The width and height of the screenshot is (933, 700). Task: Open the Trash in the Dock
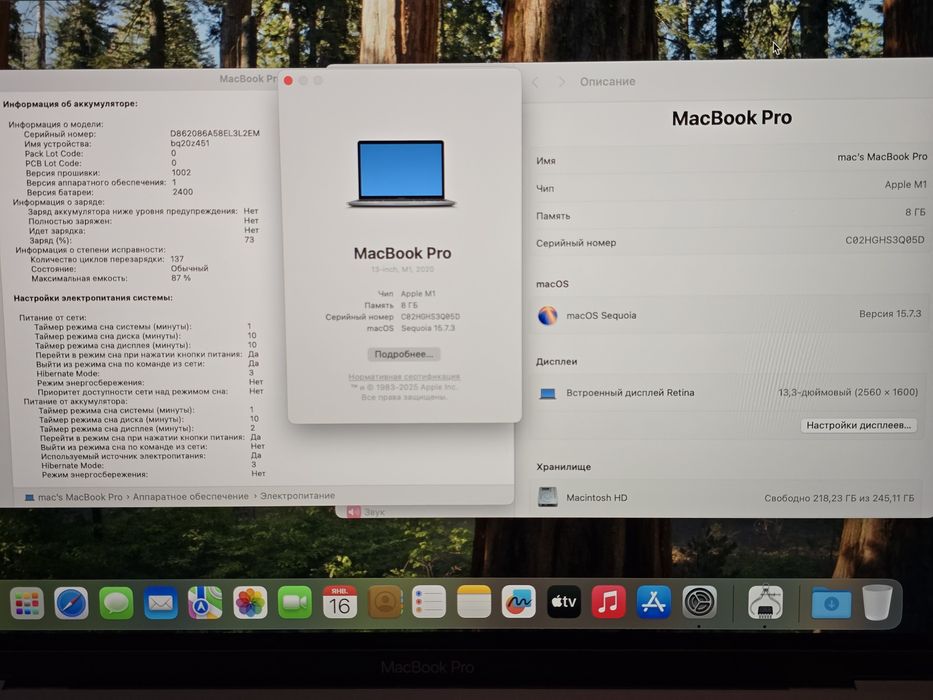[878, 602]
